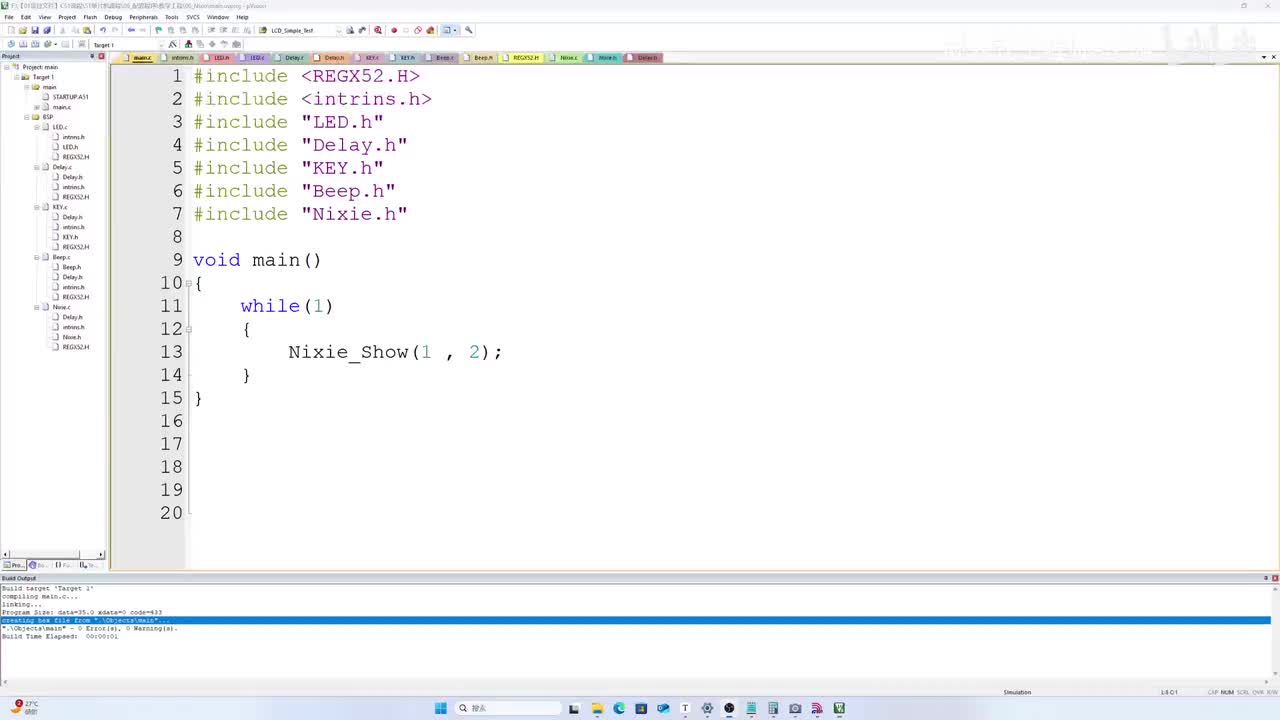Click the Navigate Backwards arrow icon
Image resolution: width=1280 pixels, height=720 pixels.
click(x=131, y=30)
